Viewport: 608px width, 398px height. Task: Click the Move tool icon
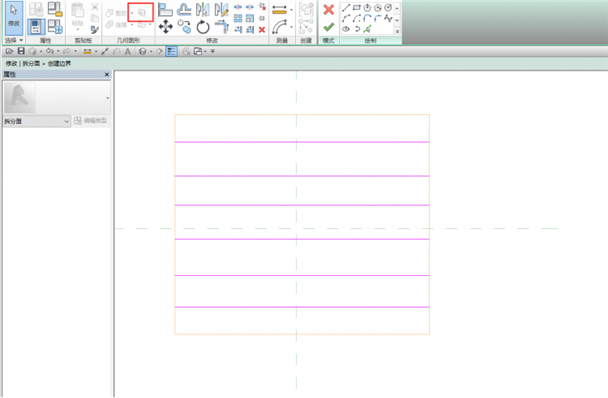point(166,27)
